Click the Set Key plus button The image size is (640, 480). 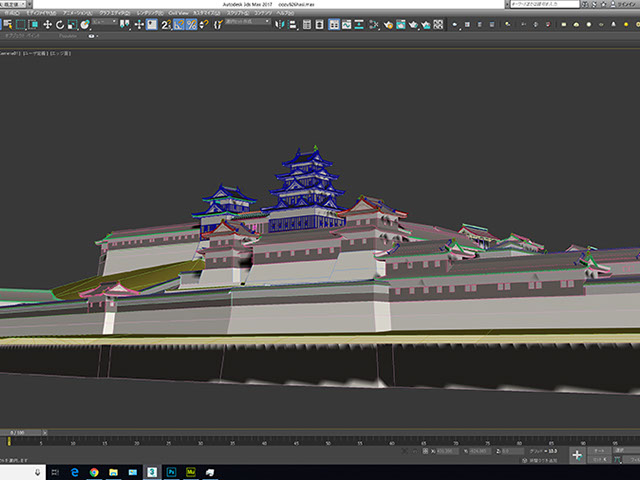coord(578,455)
